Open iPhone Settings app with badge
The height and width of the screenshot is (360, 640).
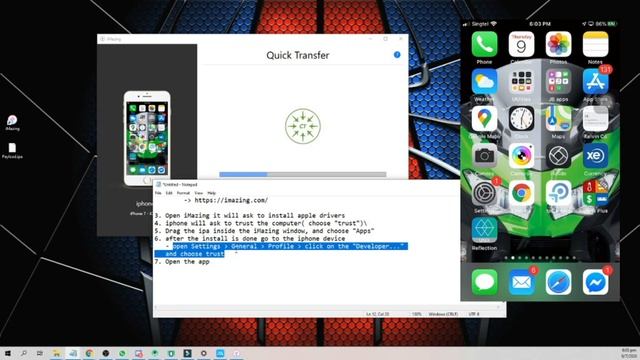click(484, 193)
